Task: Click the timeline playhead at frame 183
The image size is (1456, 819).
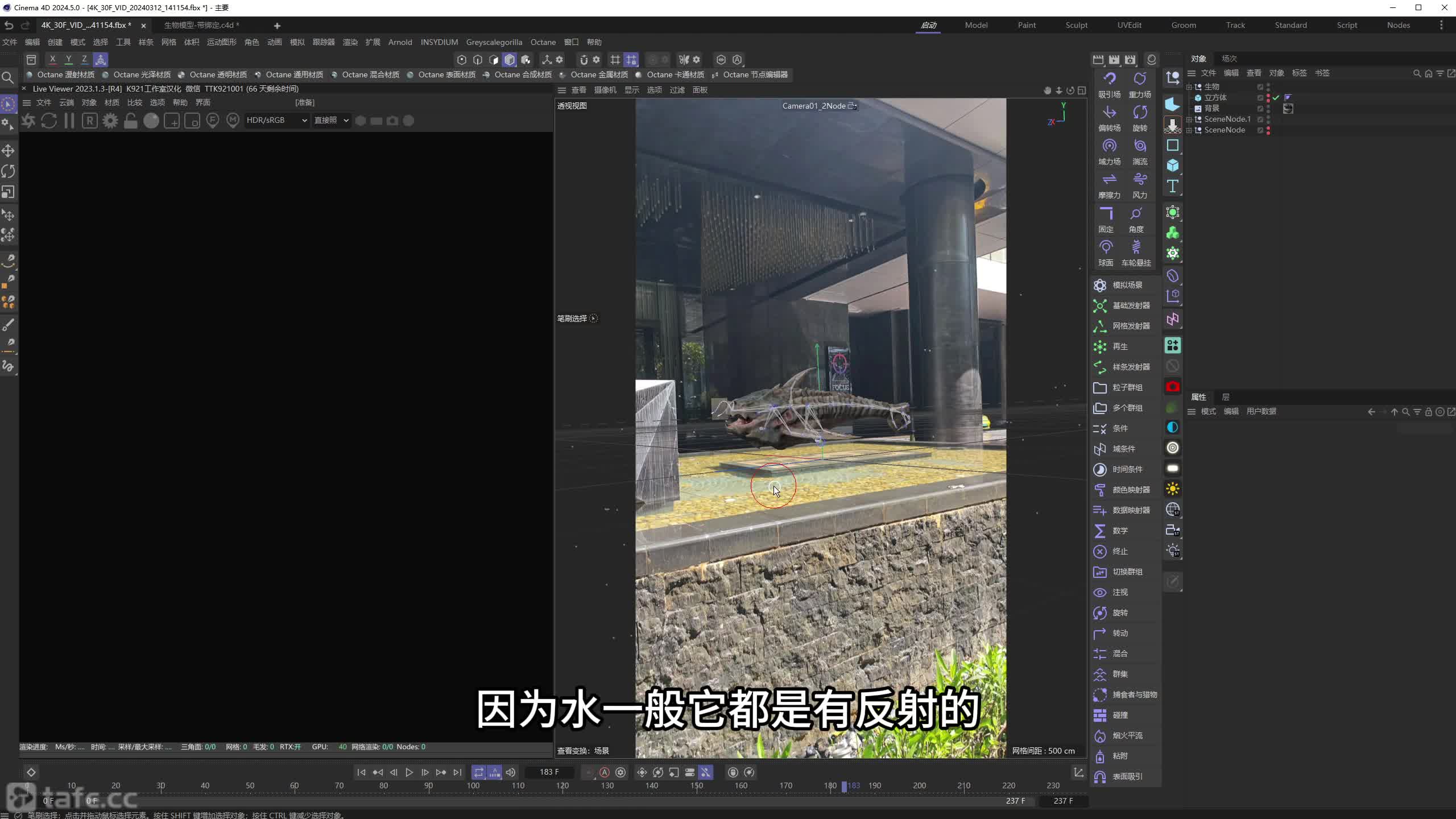Action: click(844, 786)
